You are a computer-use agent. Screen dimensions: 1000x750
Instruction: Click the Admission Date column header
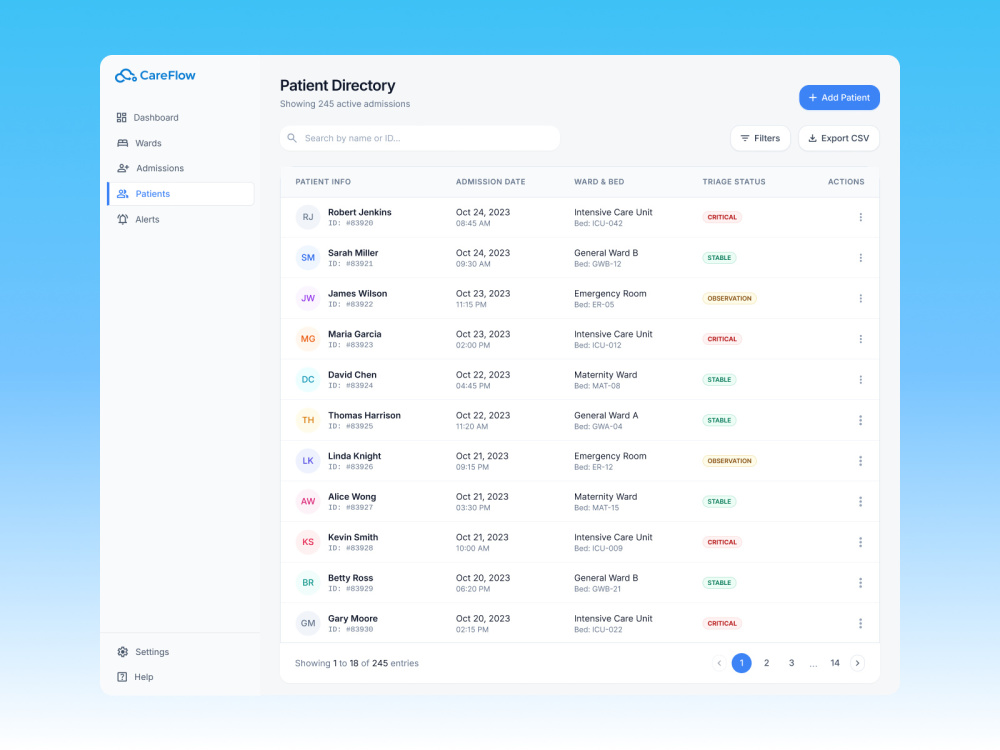point(490,182)
